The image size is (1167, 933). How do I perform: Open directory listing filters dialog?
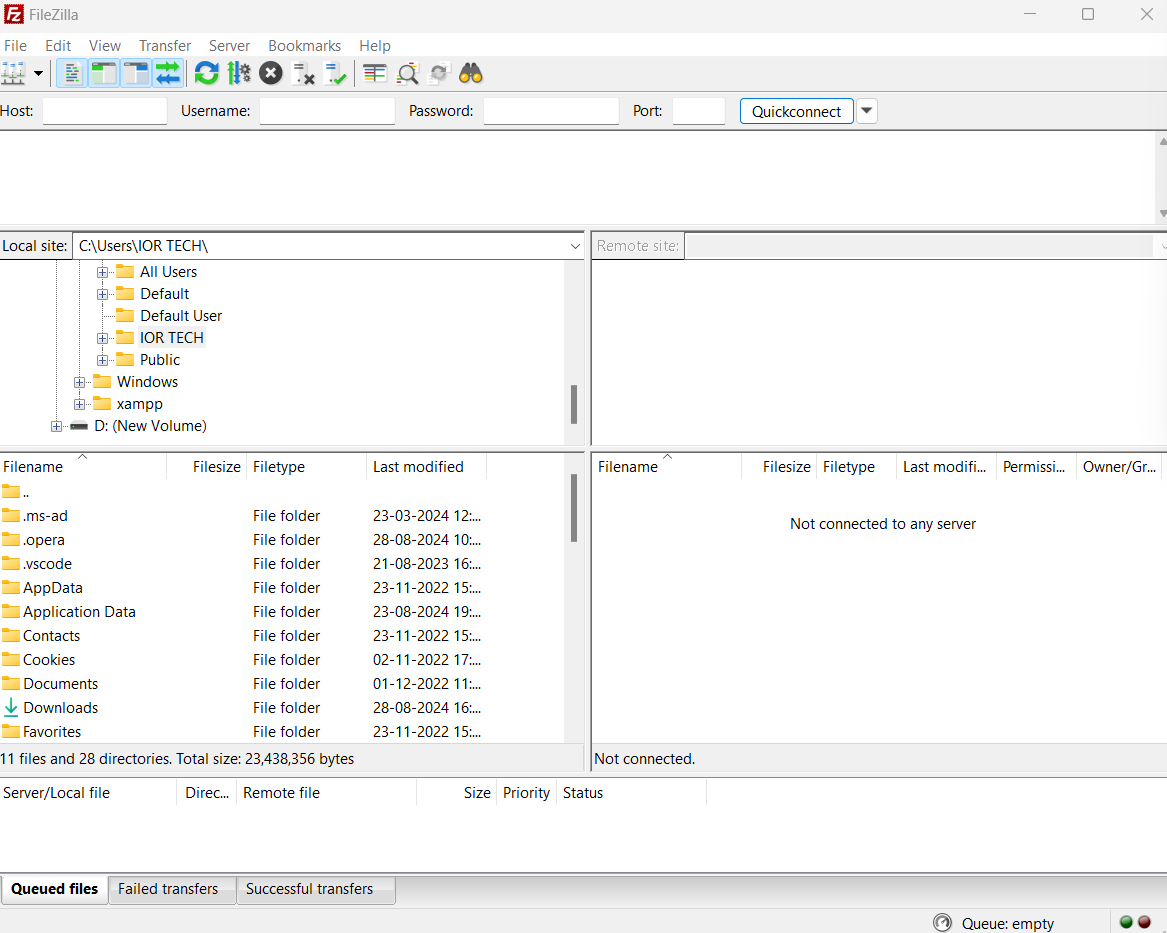pyautogui.click(x=374, y=74)
